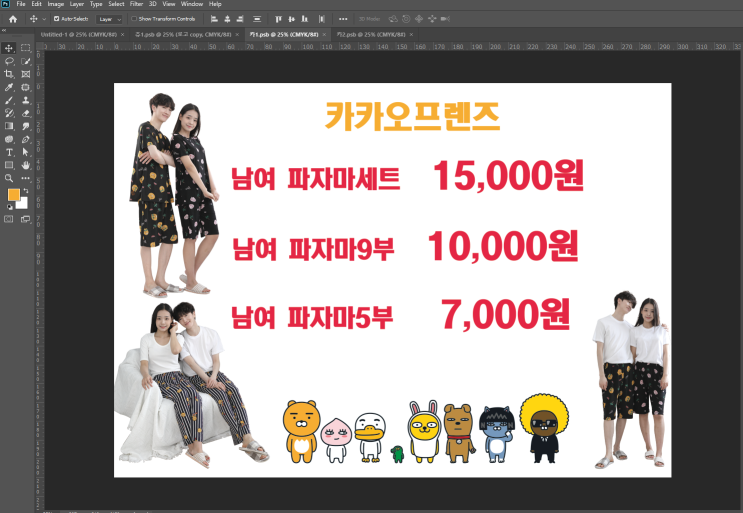Open the File menu
This screenshot has width=743, height=513.
[x=21, y=4]
